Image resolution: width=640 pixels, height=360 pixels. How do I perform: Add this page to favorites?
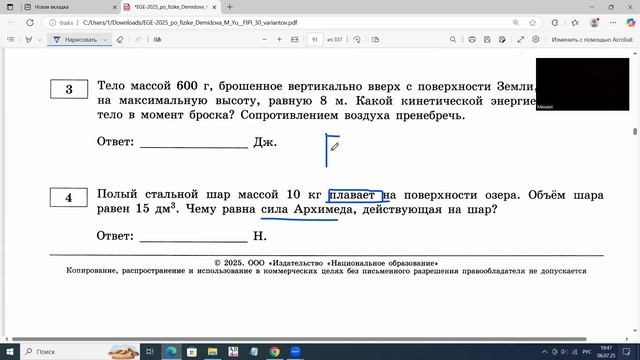(x=532, y=22)
